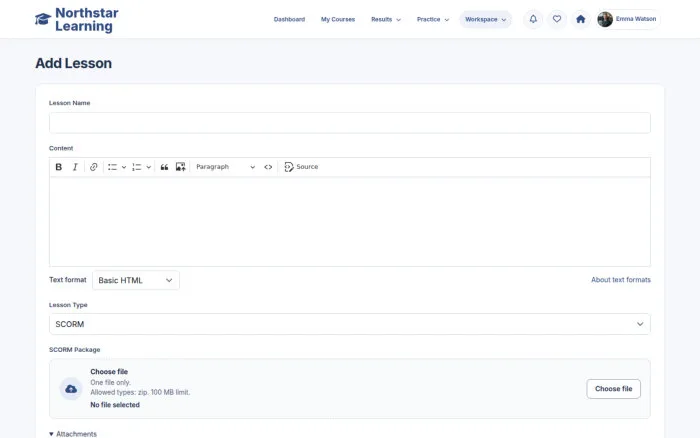Viewport: 700px width, 438px height.
Task: Open the Paragraph heading dropdown
Action: pyautogui.click(x=225, y=167)
